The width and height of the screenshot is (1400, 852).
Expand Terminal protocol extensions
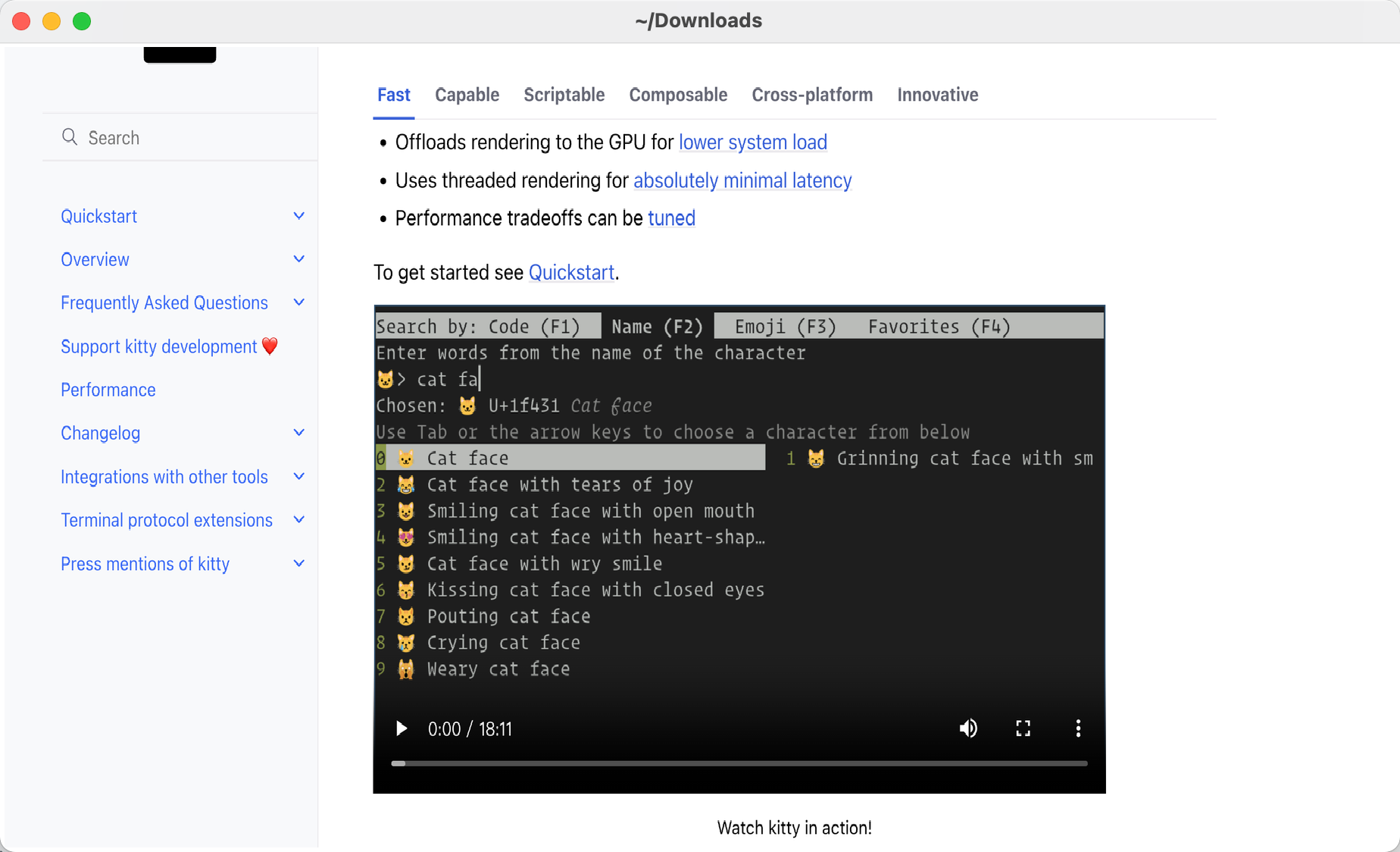pyautogui.click(x=298, y=519)
